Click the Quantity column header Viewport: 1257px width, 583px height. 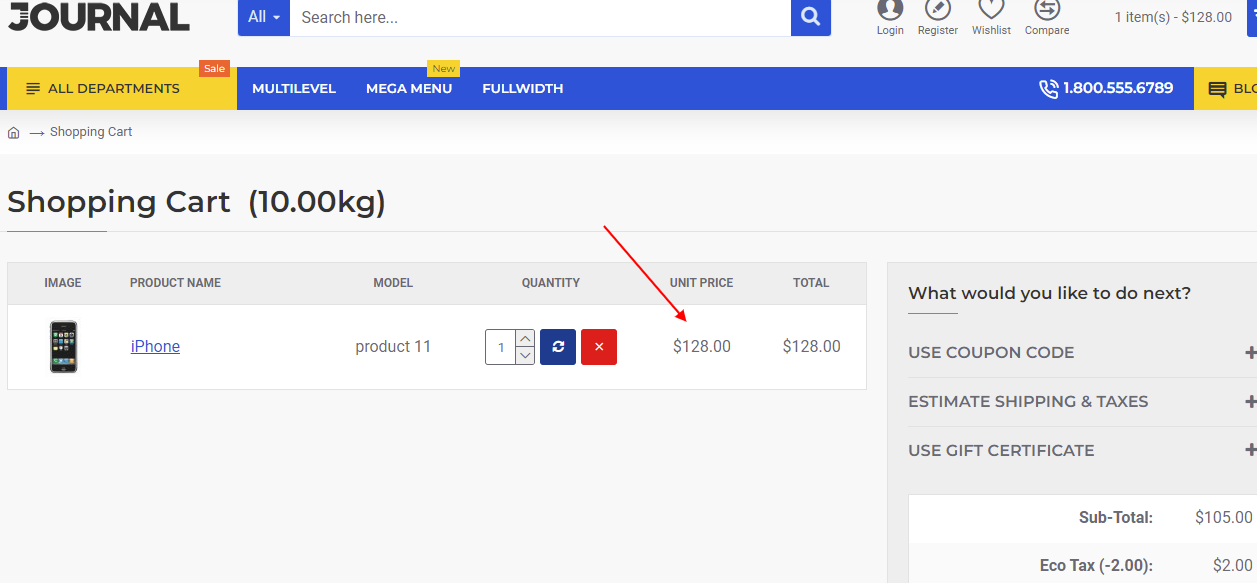[551, 283]
